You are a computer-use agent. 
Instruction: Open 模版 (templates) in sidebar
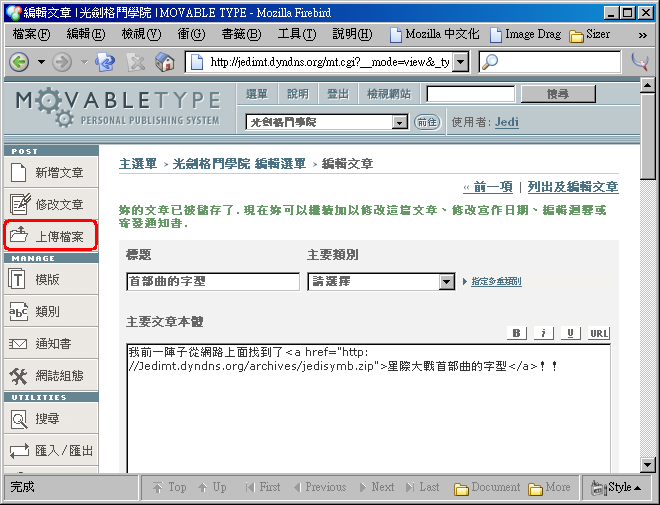(51, 279)
